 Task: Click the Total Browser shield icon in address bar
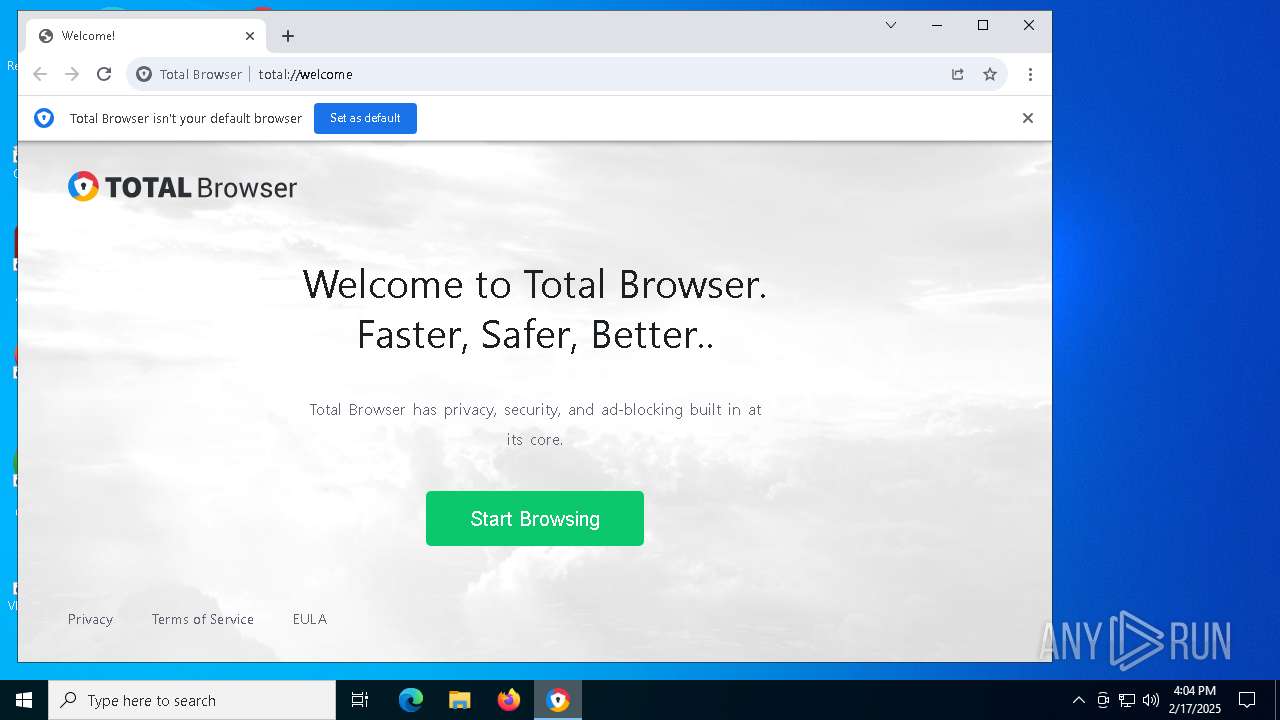(144, 74)
